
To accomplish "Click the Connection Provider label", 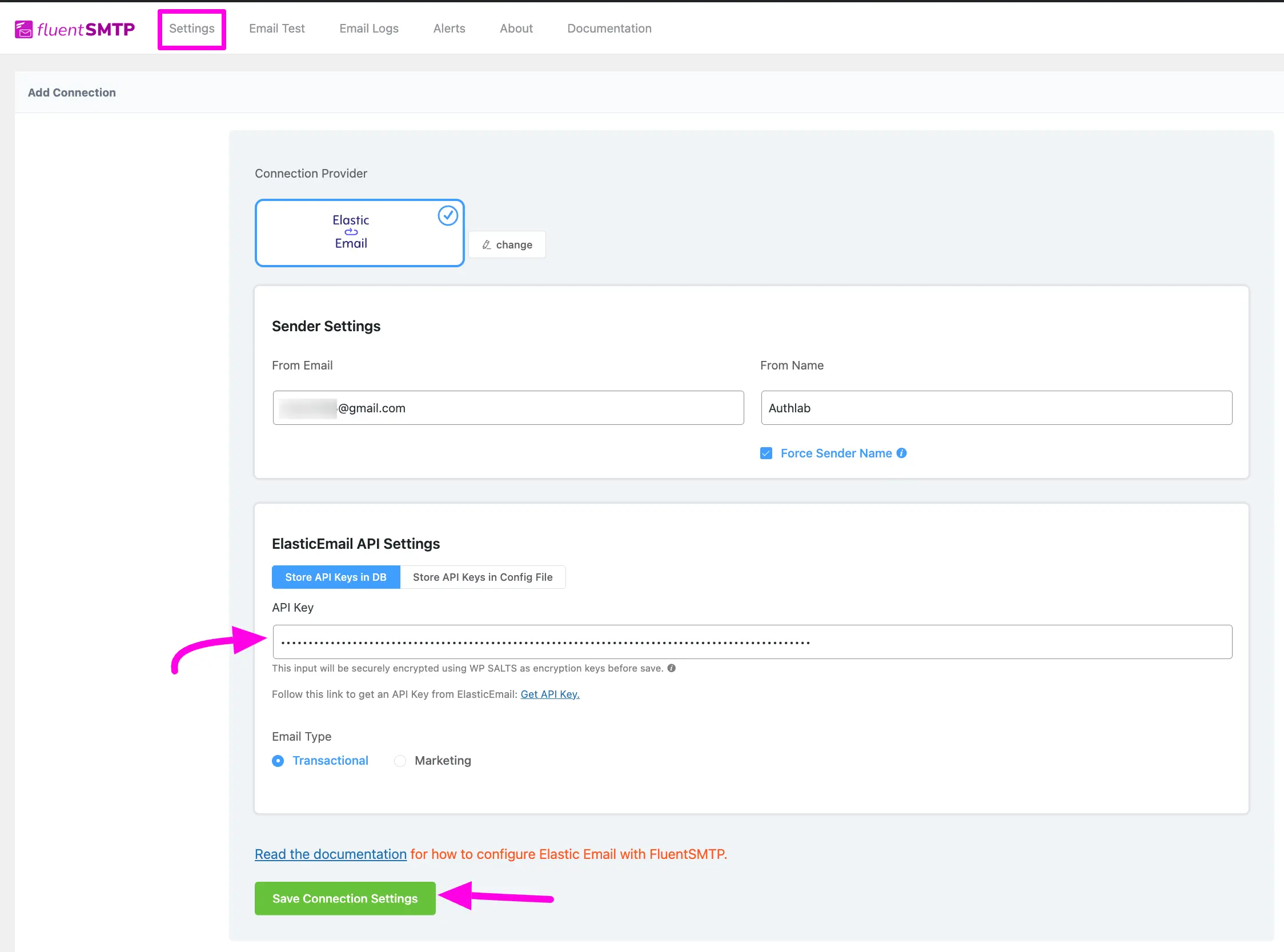I will 311,174.
